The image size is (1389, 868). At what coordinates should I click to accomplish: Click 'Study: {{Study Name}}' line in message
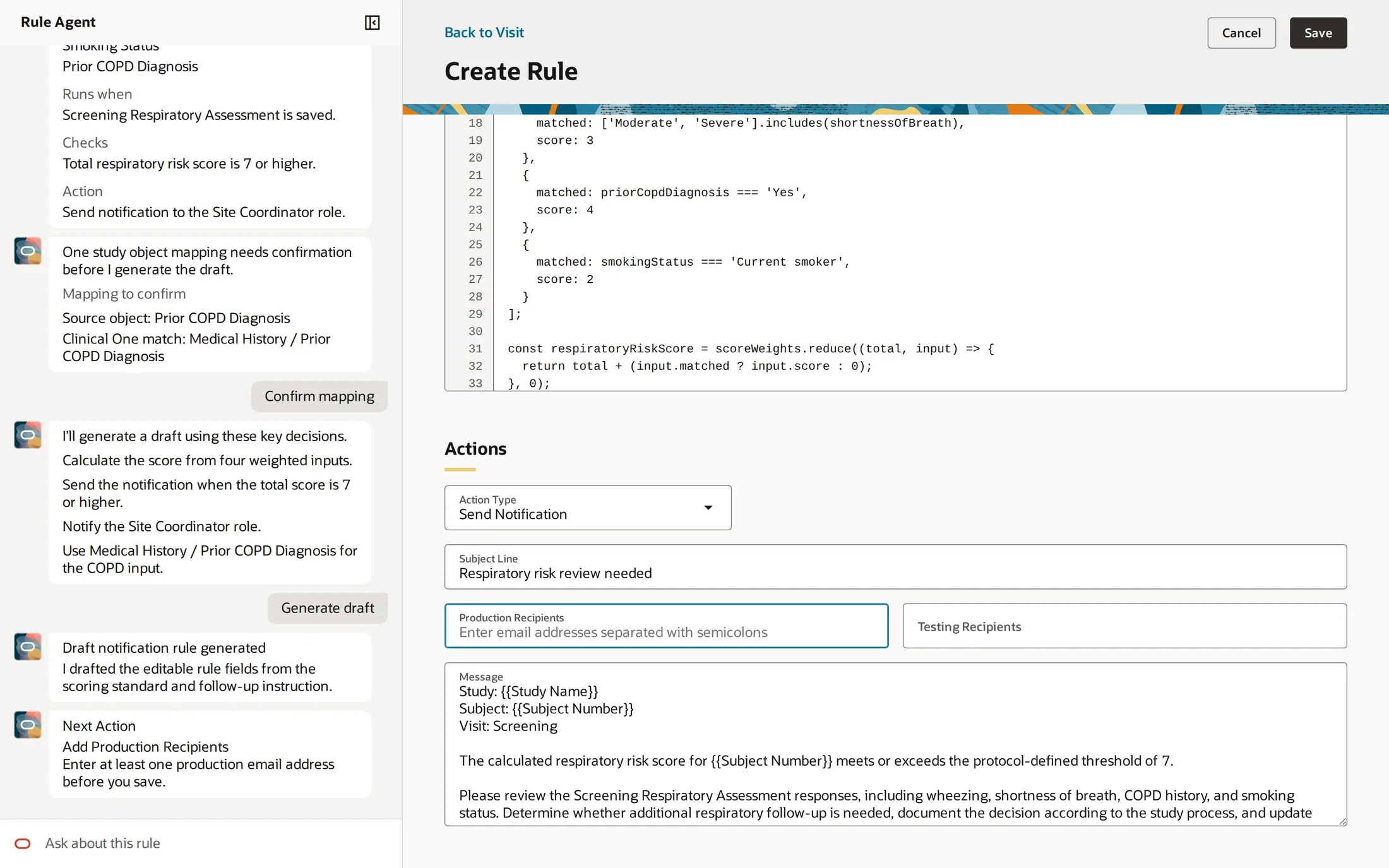(528, 691)
